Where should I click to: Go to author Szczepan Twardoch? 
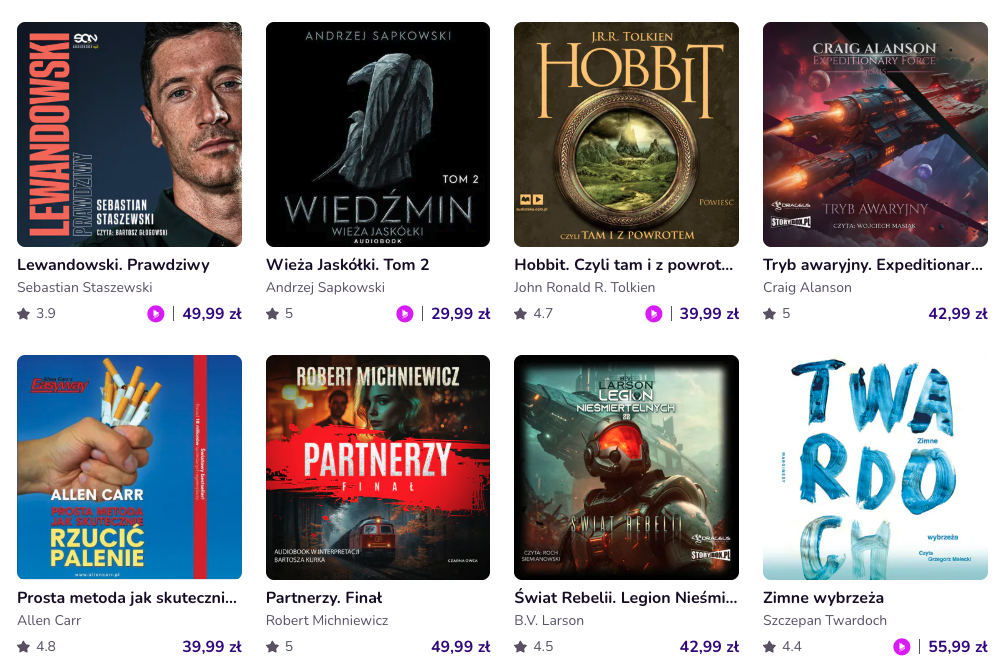click(825, 621)
